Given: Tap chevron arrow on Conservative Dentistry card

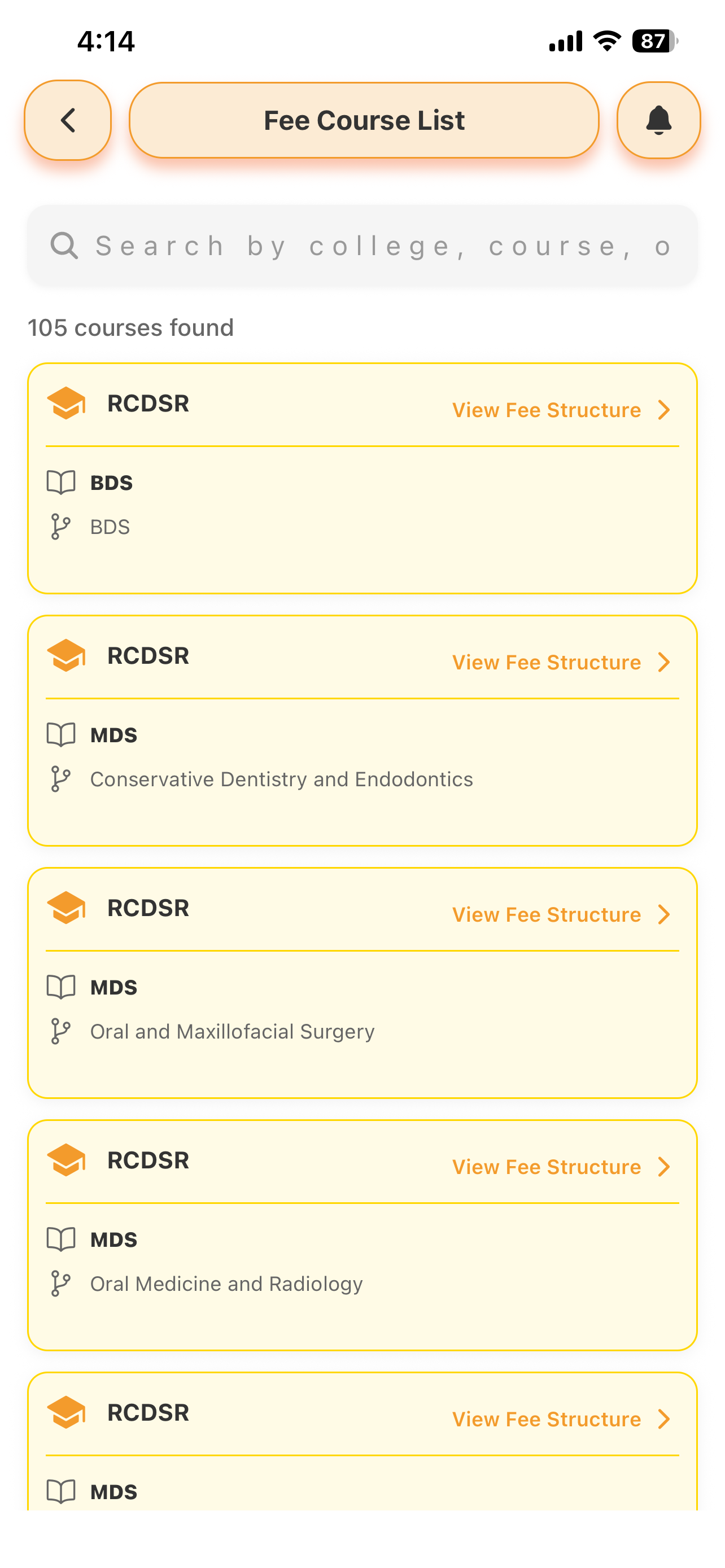Looking at the screenshot, I should [664, 662].
